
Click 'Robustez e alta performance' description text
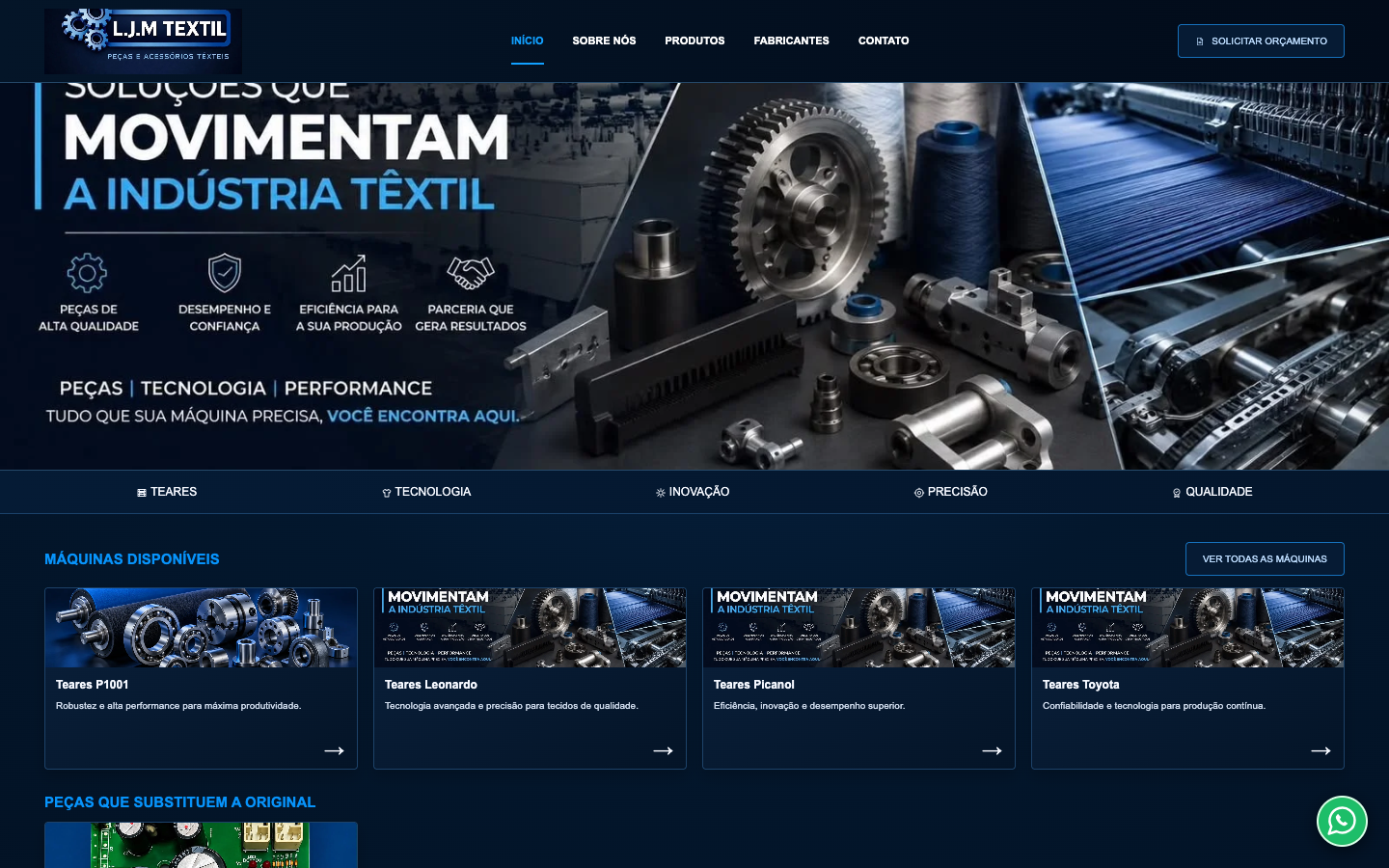pyautogui.click(x=178, y=706)
